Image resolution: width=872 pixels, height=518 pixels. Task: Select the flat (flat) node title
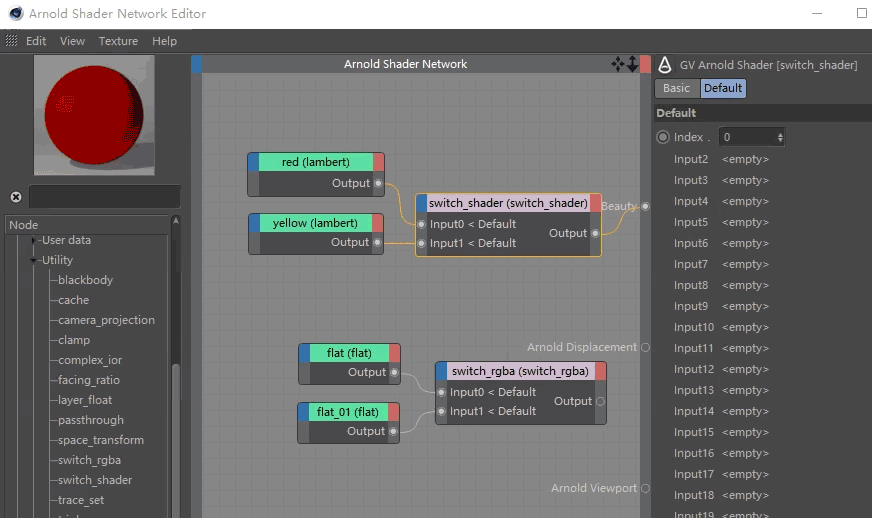349,353
